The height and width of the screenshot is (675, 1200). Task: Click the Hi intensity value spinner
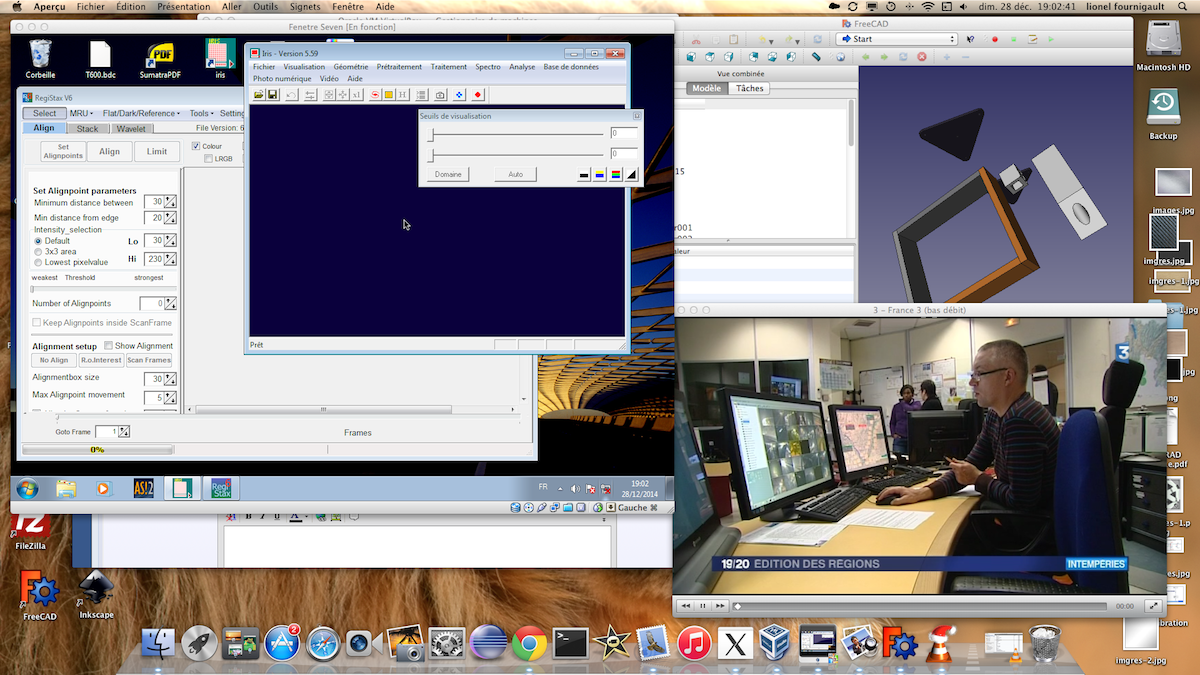click(171, 259)
